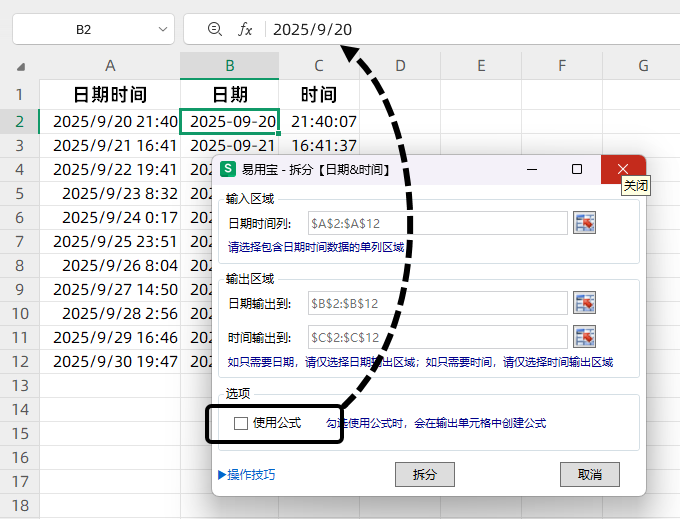Click range picker icon for 日期输出到
This screenshot has height=519, width=680.
584,303
